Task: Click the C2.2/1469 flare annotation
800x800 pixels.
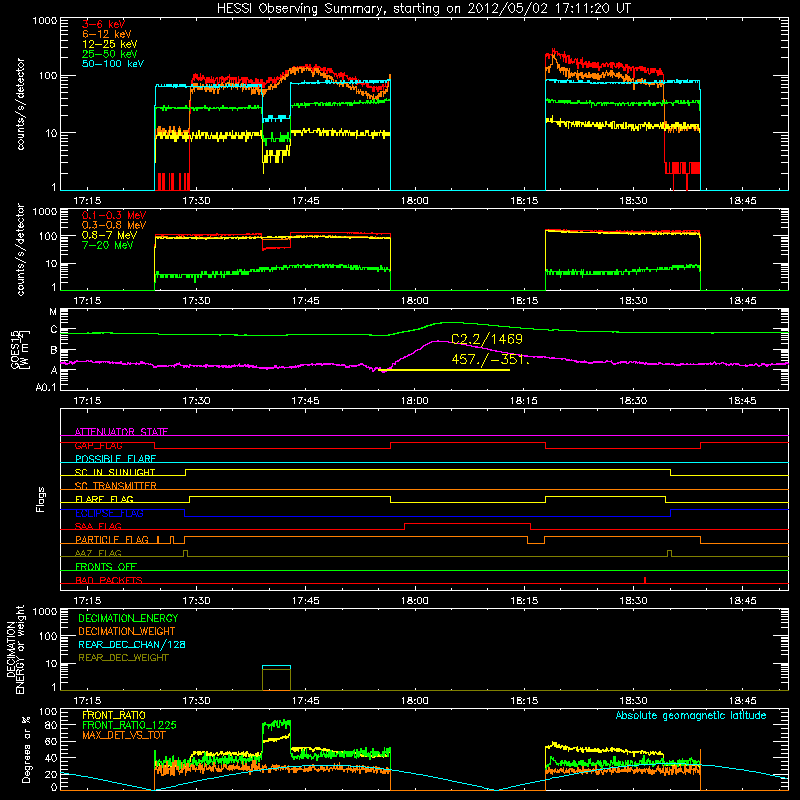Action: click(487, 339)
